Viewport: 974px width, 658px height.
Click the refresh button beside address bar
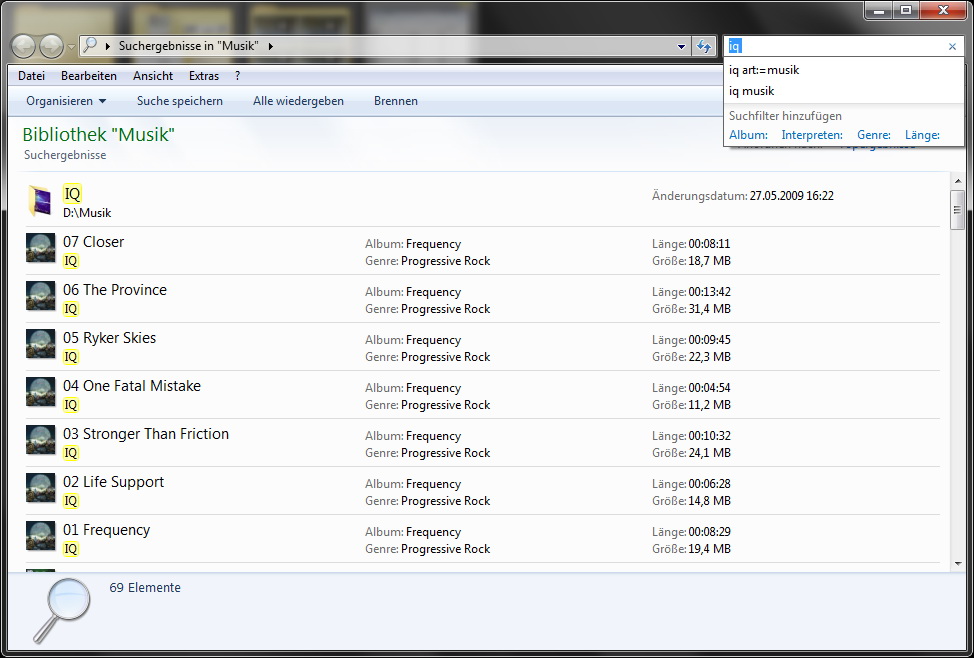coord(704,46)
